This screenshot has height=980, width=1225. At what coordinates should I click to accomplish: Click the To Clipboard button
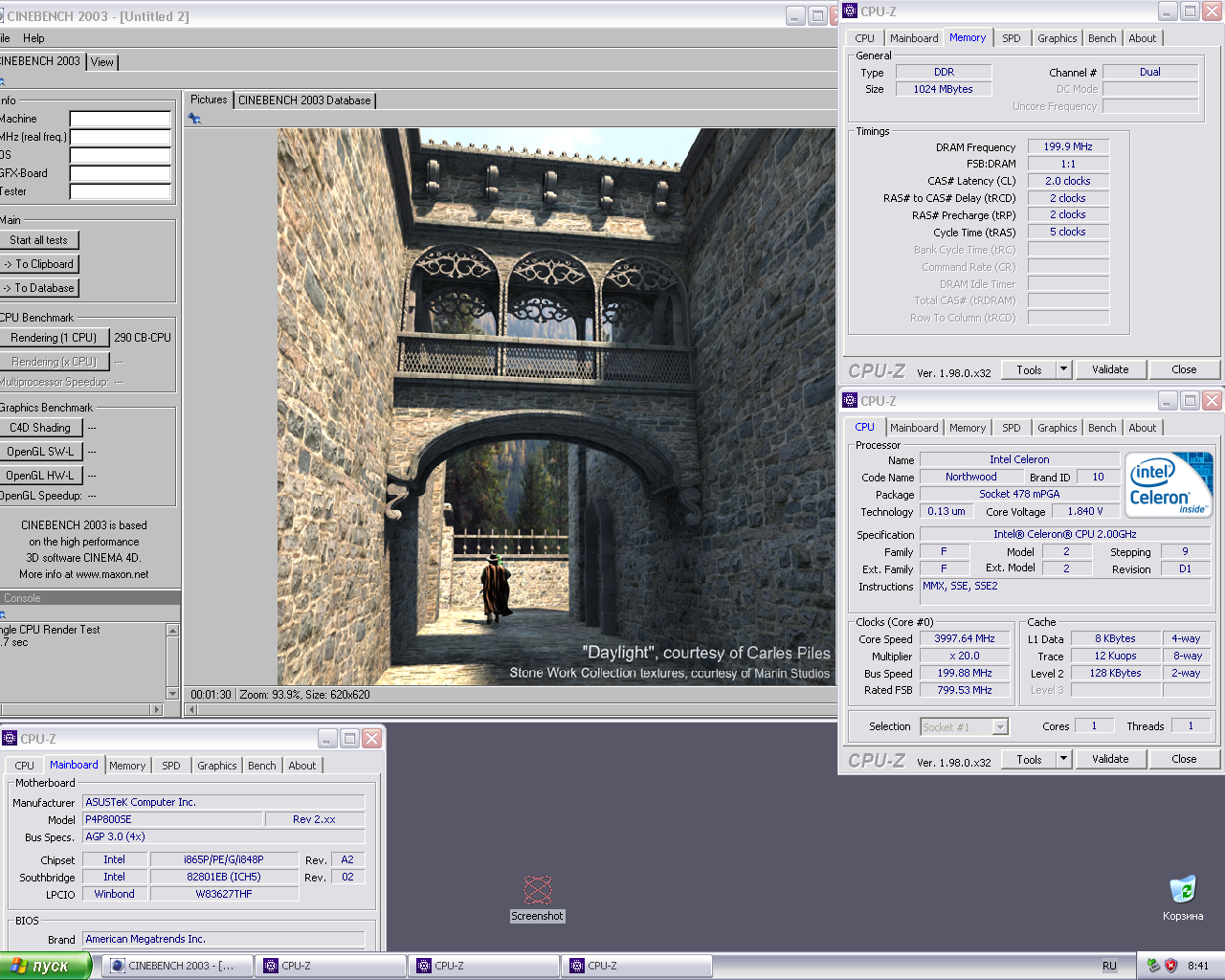(x=39, y=264)
